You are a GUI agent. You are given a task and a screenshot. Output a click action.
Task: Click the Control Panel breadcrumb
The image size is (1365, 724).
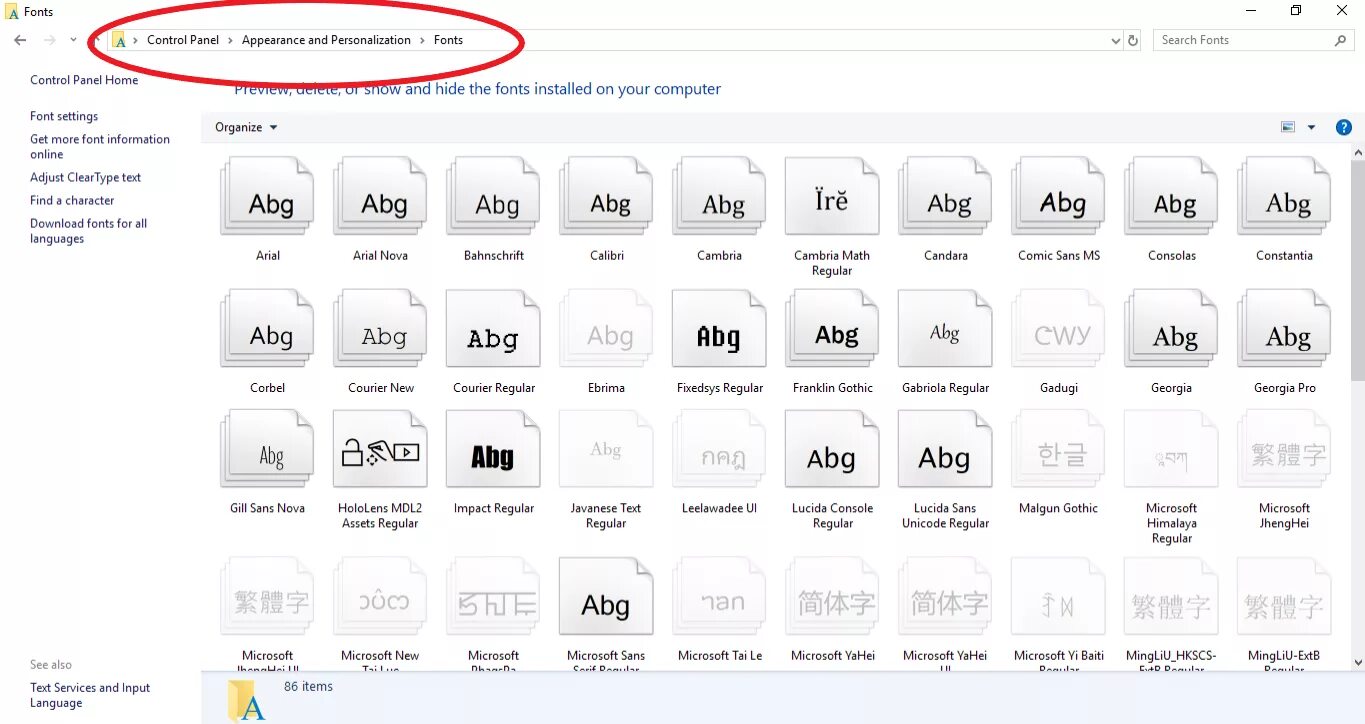pos(183,40)
